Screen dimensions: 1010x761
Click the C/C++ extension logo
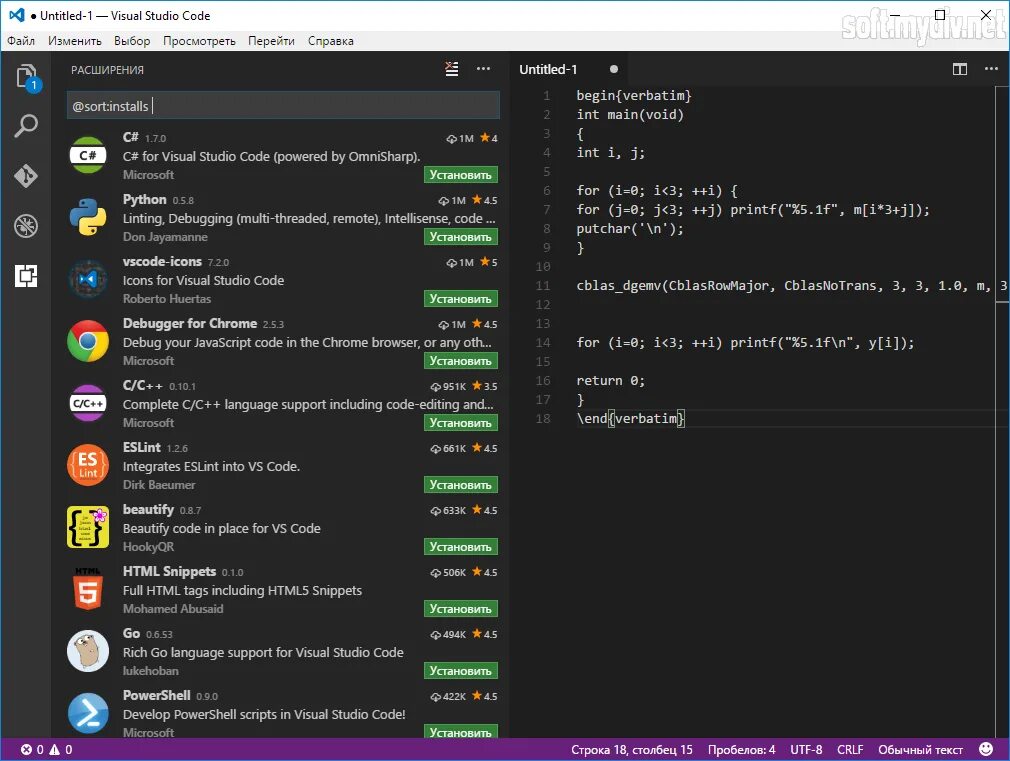coord(88,403)
